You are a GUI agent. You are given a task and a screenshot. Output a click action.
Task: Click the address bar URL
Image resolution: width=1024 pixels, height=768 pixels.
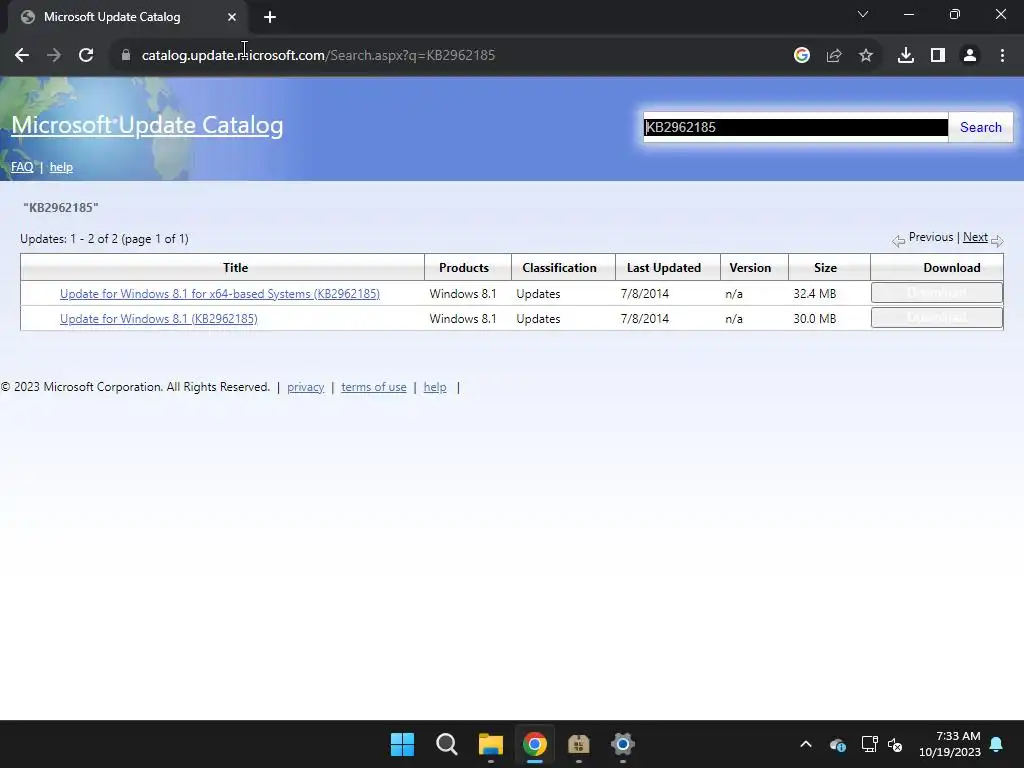[x=318, y=56]
